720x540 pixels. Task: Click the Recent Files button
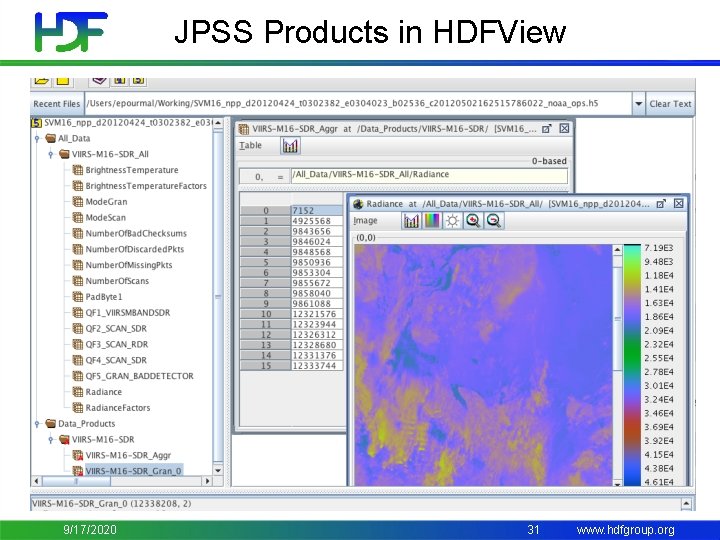(x=56, y=104)
